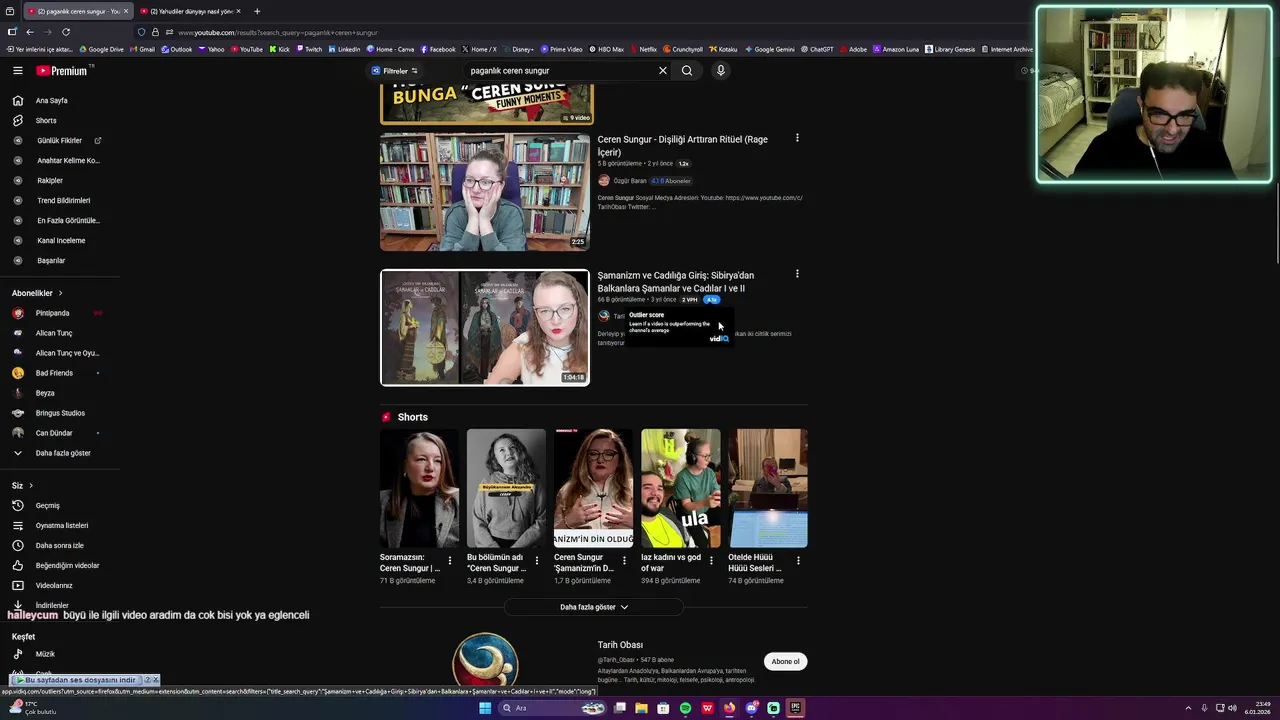Click in the YouTube search field
Viewport: 1280px width, 720px height.
coord(560,71)
